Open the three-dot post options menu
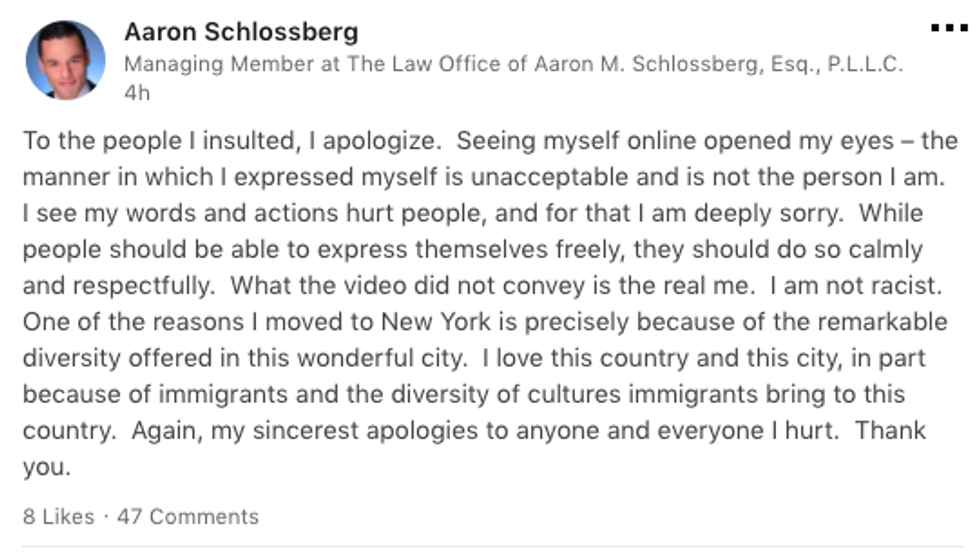Image resolution: width=980 pixels, height=552 pixels. coord(948,29)
